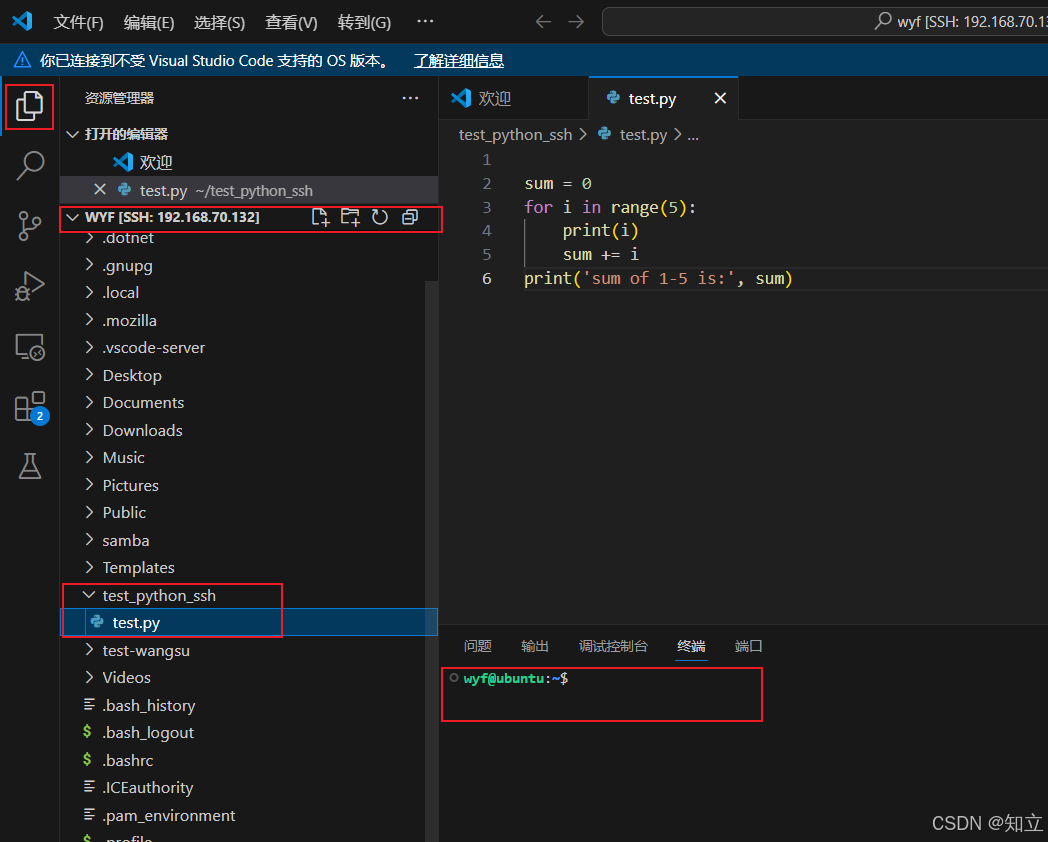Click test.py in the breadcrumb
This screenshot has width=1048, height=842.
[x=643, y=134]
